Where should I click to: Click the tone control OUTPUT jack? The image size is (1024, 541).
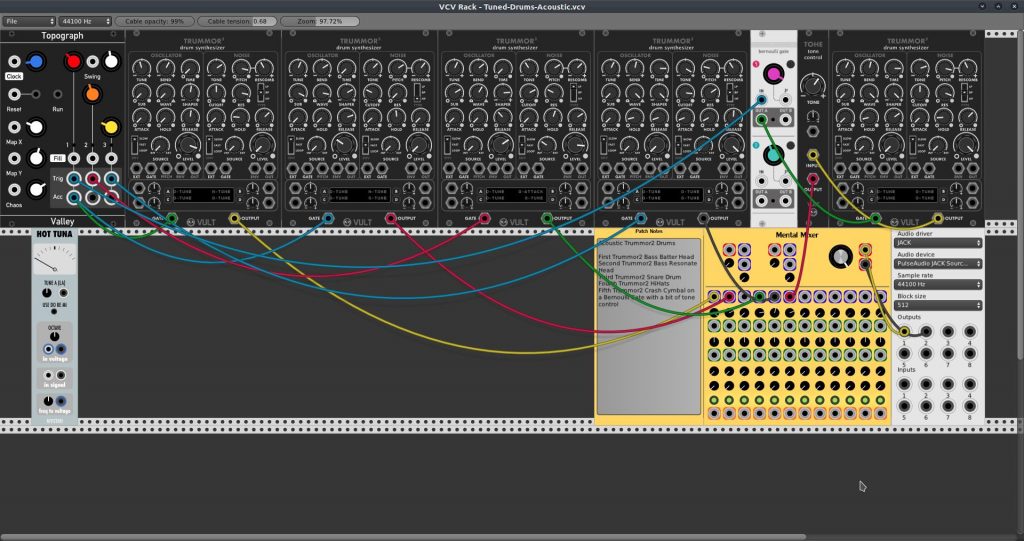(x=812, y=178)
